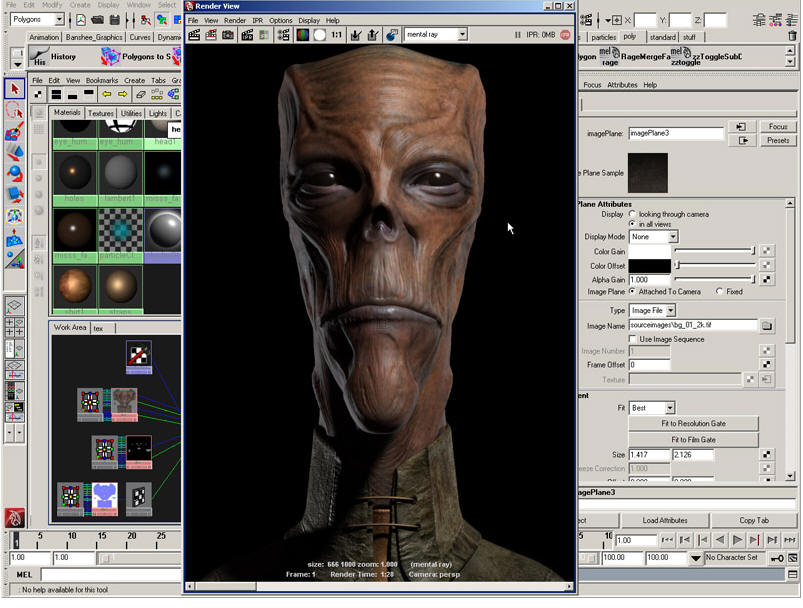803x608 pixels.
Task: Click Fit to Resolution Gate button
Action: click(x=693, y=424)
